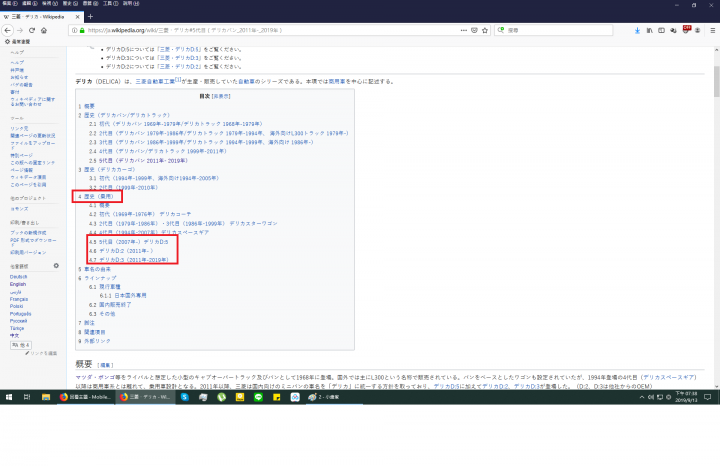Switch to the Deutsch language version

click(x=18, y=277)
